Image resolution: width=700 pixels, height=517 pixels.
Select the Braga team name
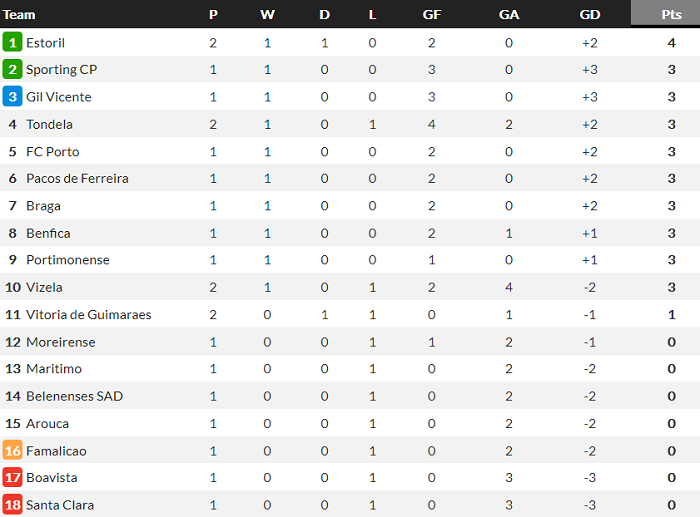(x=43, y=206)
